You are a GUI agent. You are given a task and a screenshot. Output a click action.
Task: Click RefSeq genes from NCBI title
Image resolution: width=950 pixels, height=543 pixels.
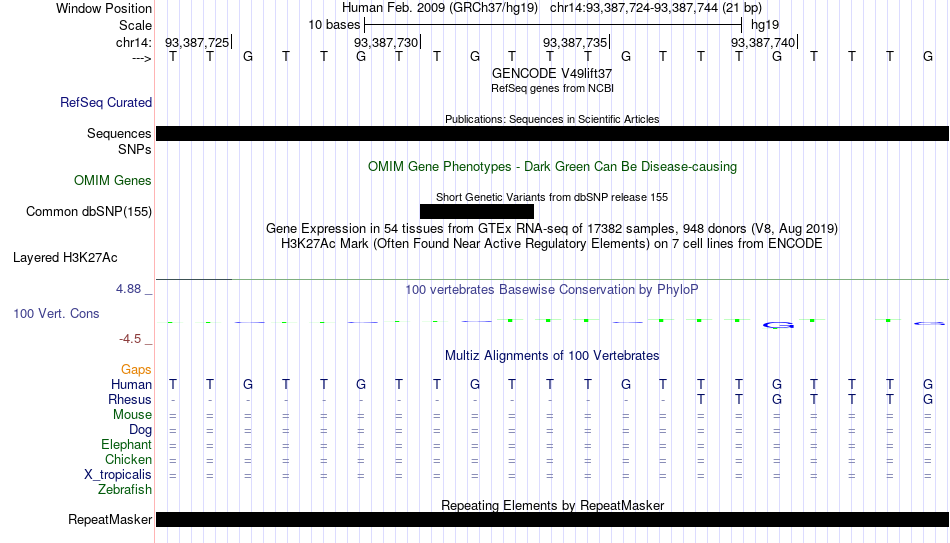point(553,88)
